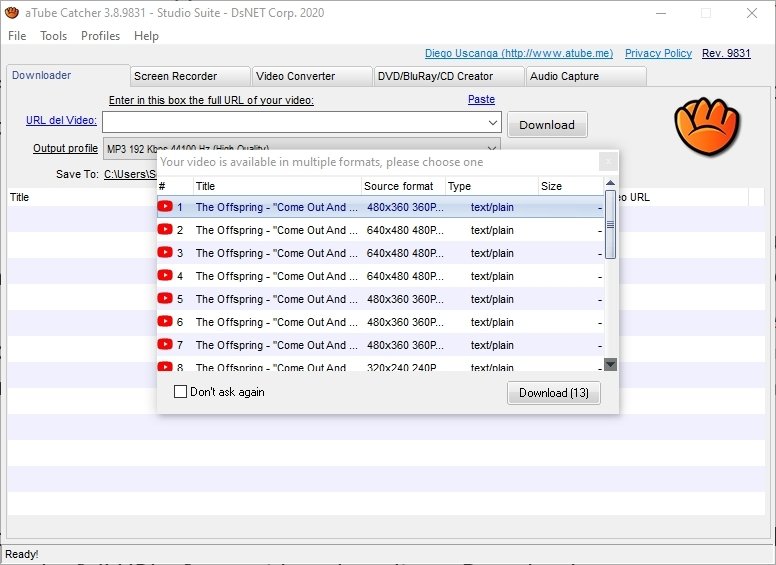Open the Diego Uscanga atube.me link
The height and width of the screenshot is (565, 776).
click(x=519, y=53)
